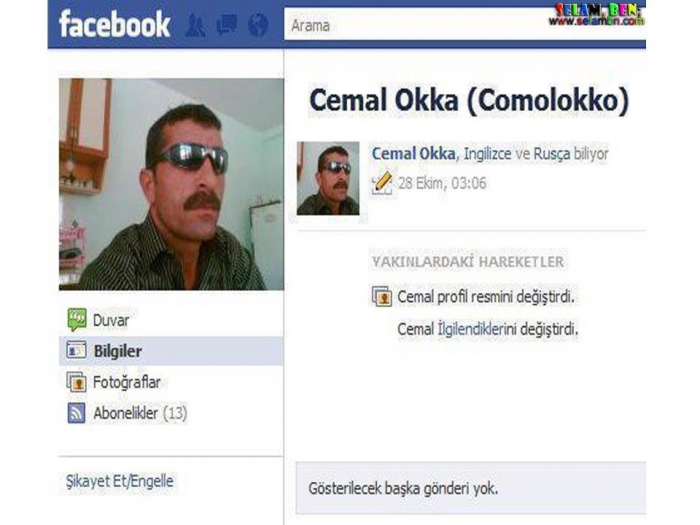
Task: Click the Duvar speech bubble icon
Action: pos(77,320)
